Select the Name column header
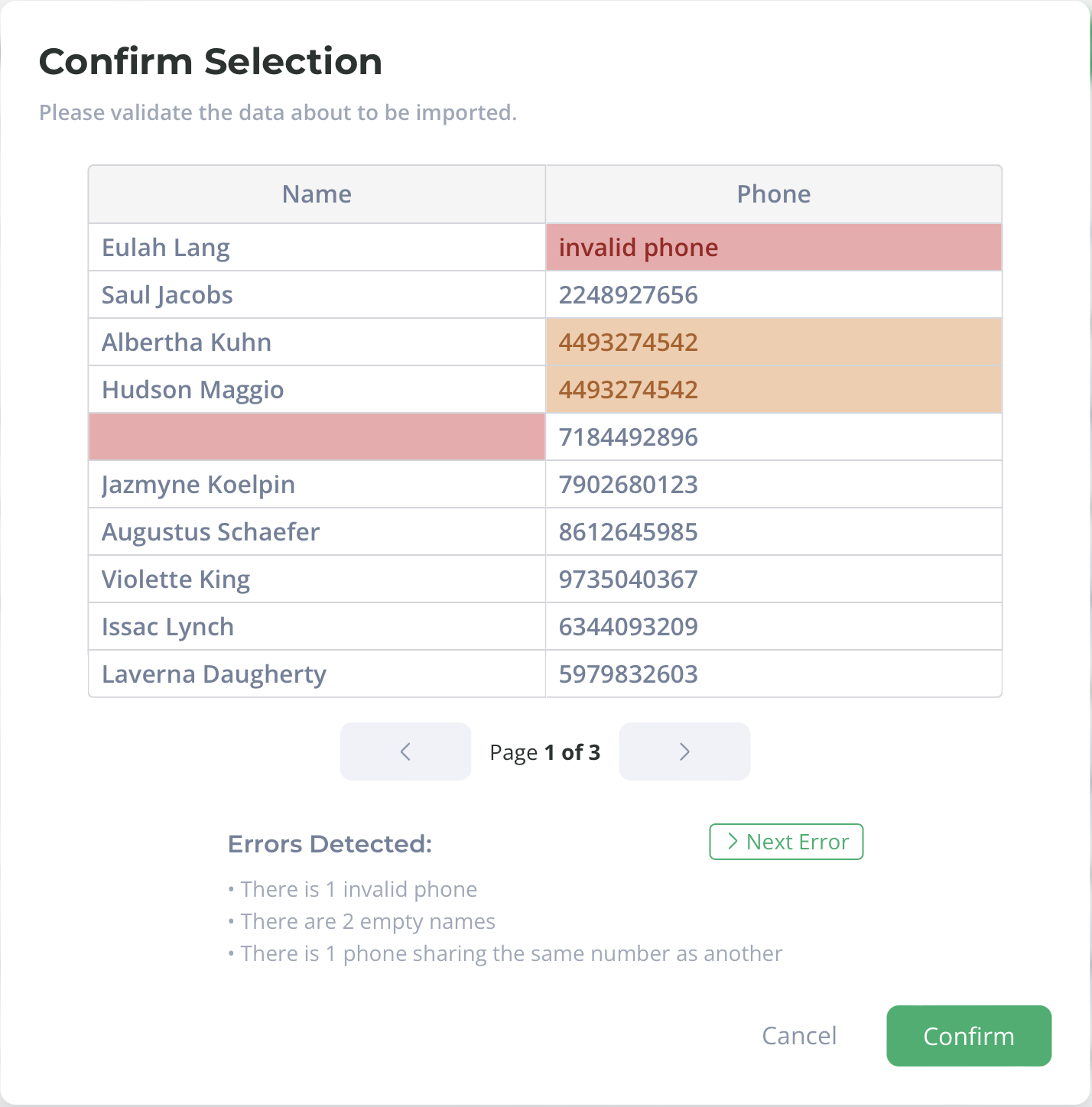Screen dimensions: 1092x1107 pos(317,194)
